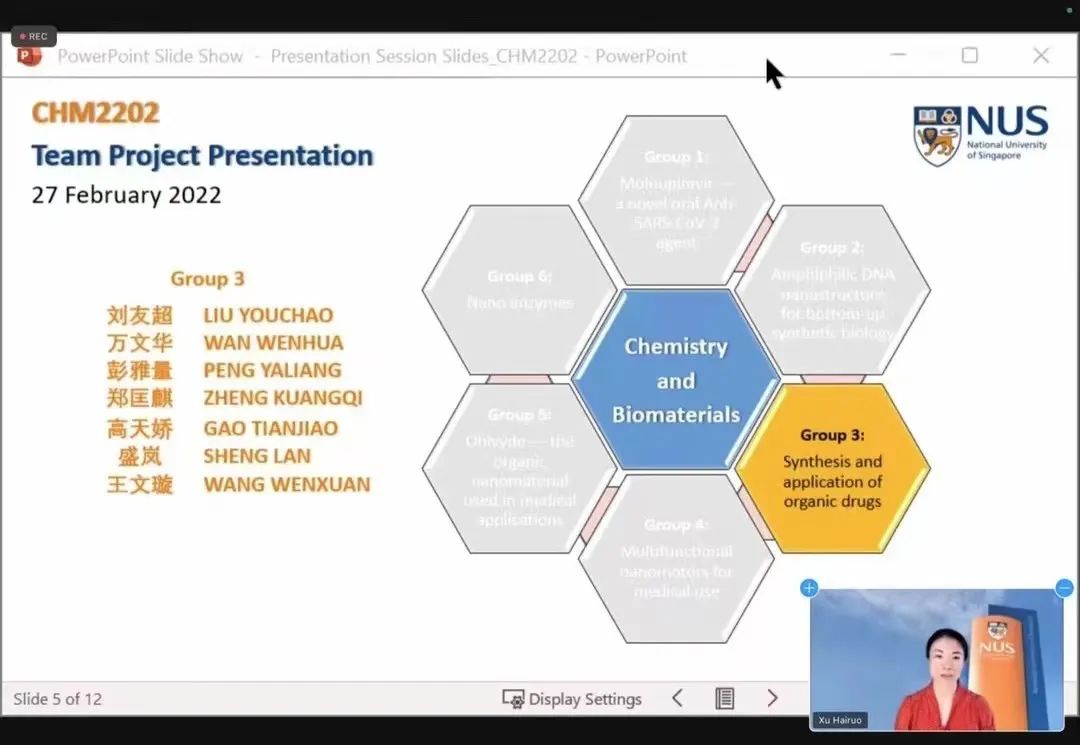1080x745 pixels.
Task: Click the plus icon on video thumbnail
Action: (810, 588)
